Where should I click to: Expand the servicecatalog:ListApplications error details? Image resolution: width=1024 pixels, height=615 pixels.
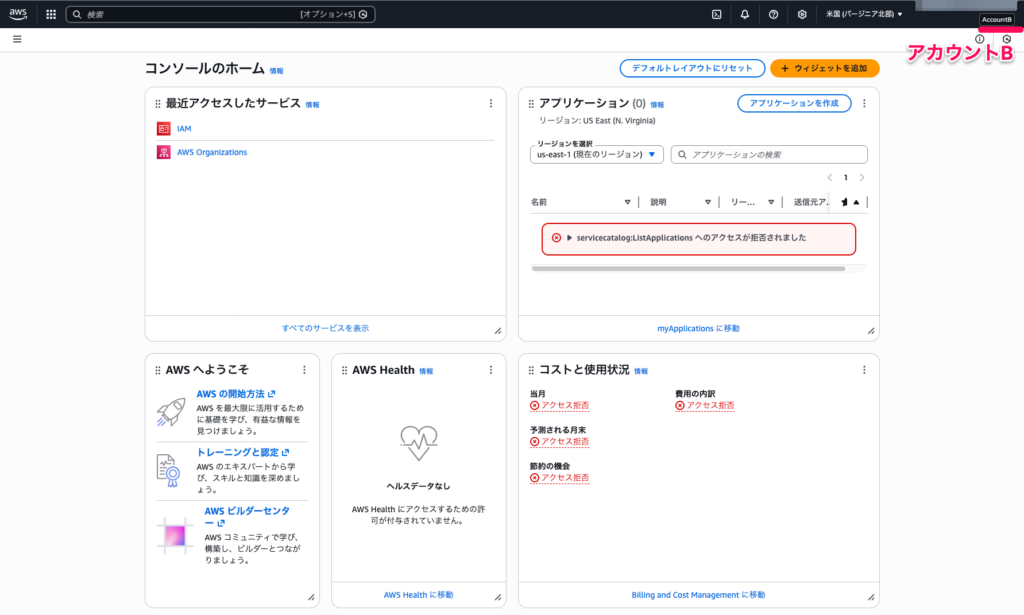point(569,238)
